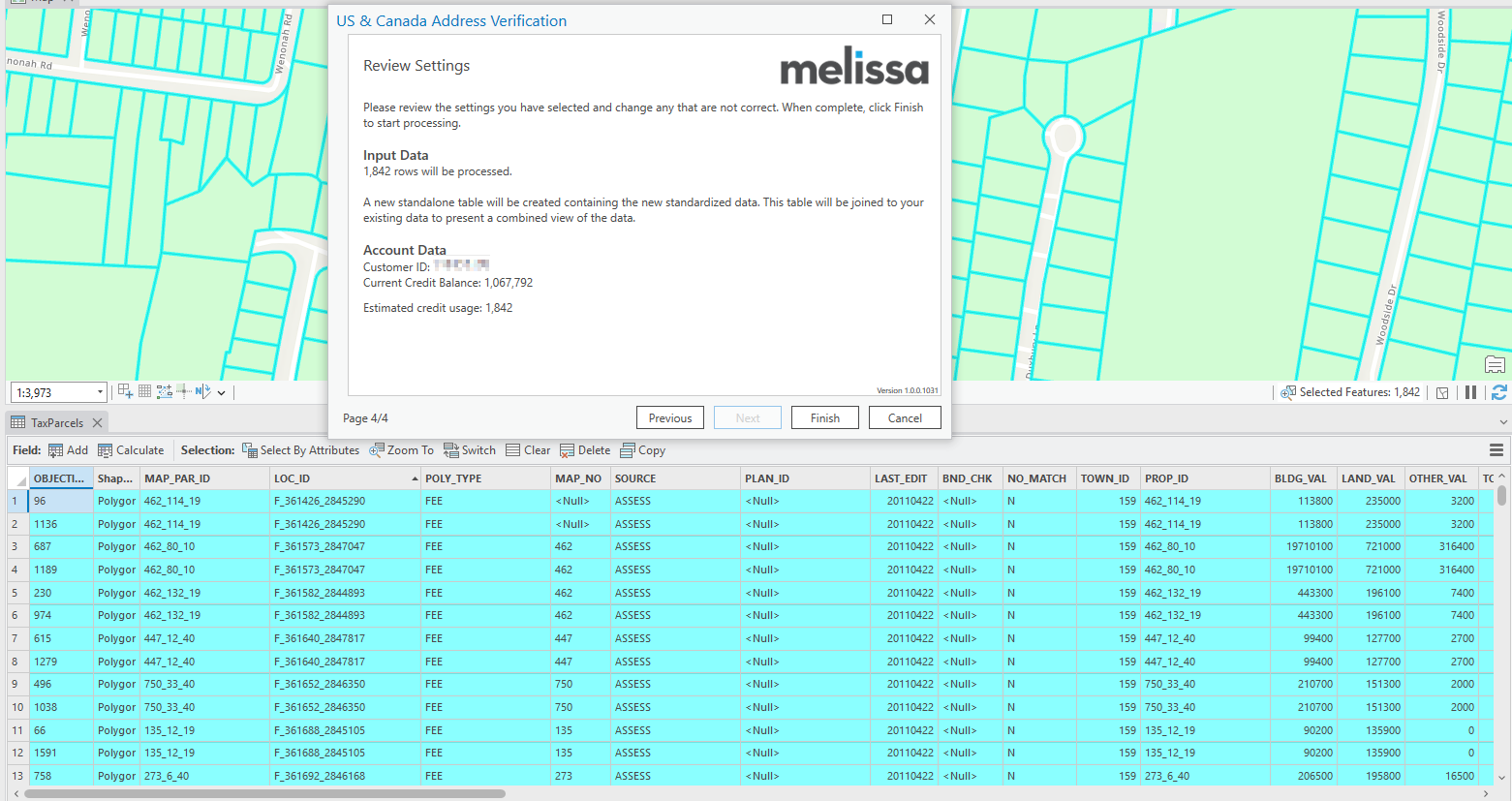Open Select By Attributes
Viewport: 1512px width, 801px height.
coord(301,449)
